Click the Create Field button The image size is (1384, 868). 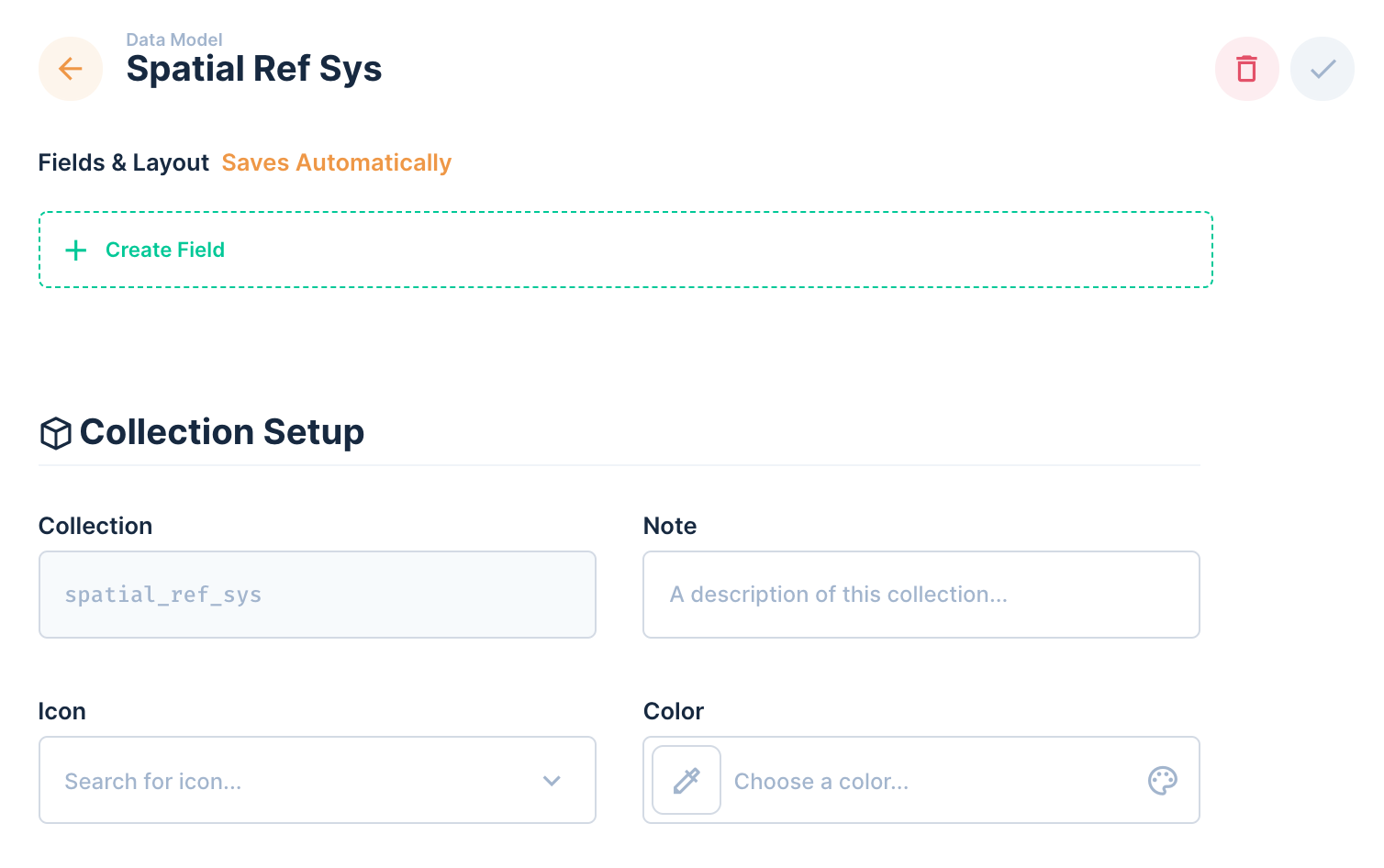pos(165,249)
